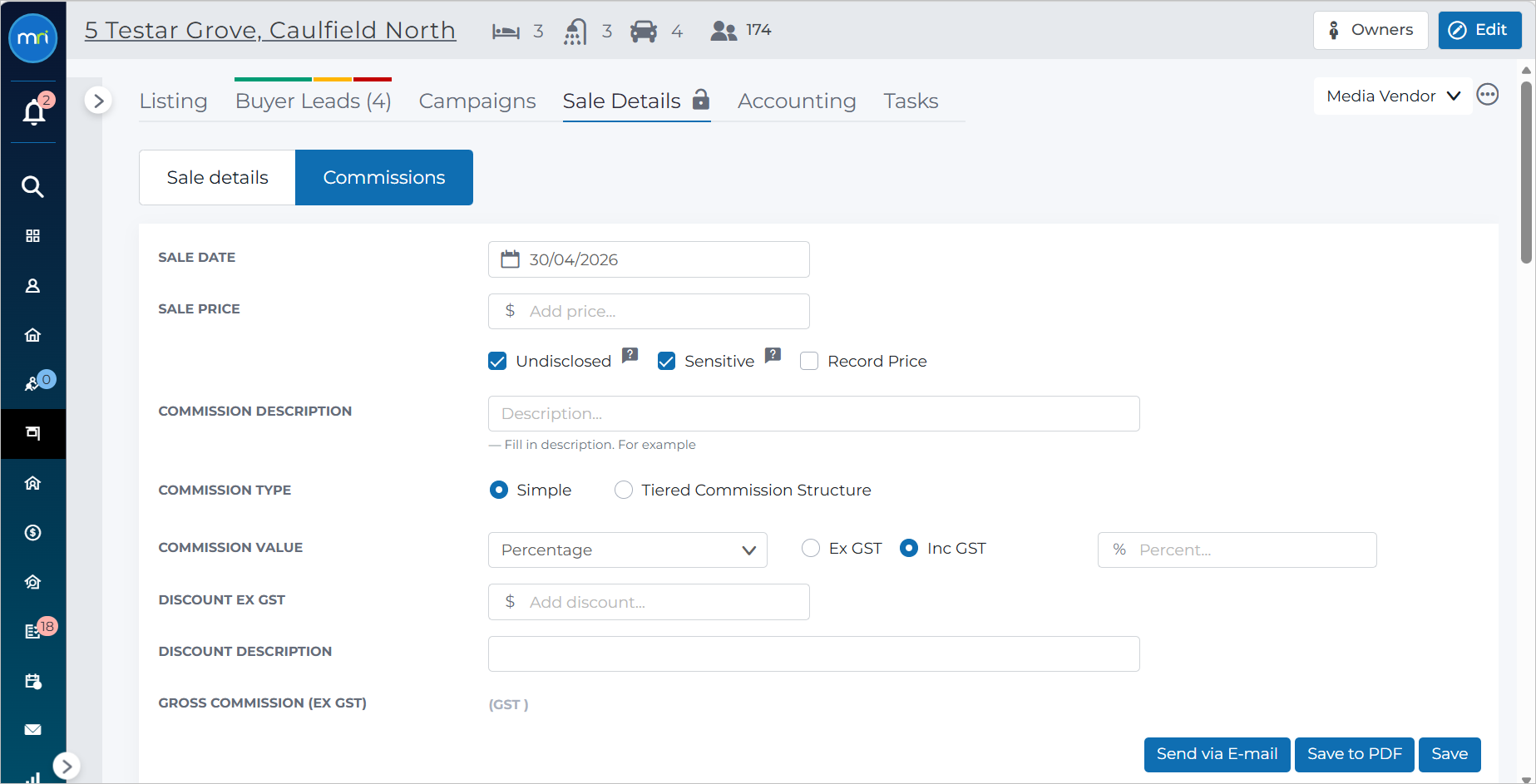Click the padlock icon on Sale Details tab

click(x=701, y=99)
